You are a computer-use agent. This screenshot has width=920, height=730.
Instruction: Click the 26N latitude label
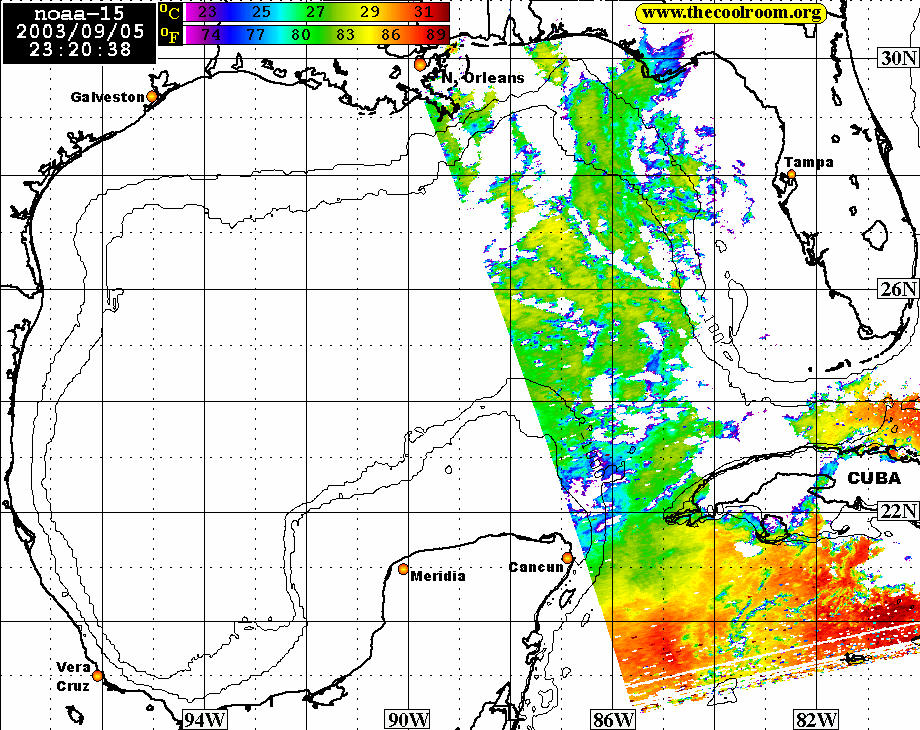point(898,288)
